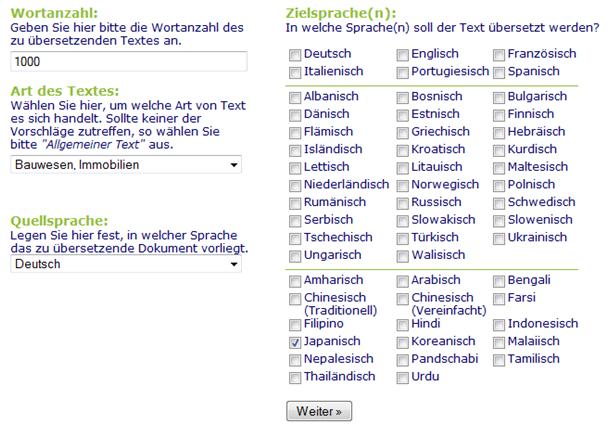Click the Wortanzahl input field containing 1000

[129, 61]
